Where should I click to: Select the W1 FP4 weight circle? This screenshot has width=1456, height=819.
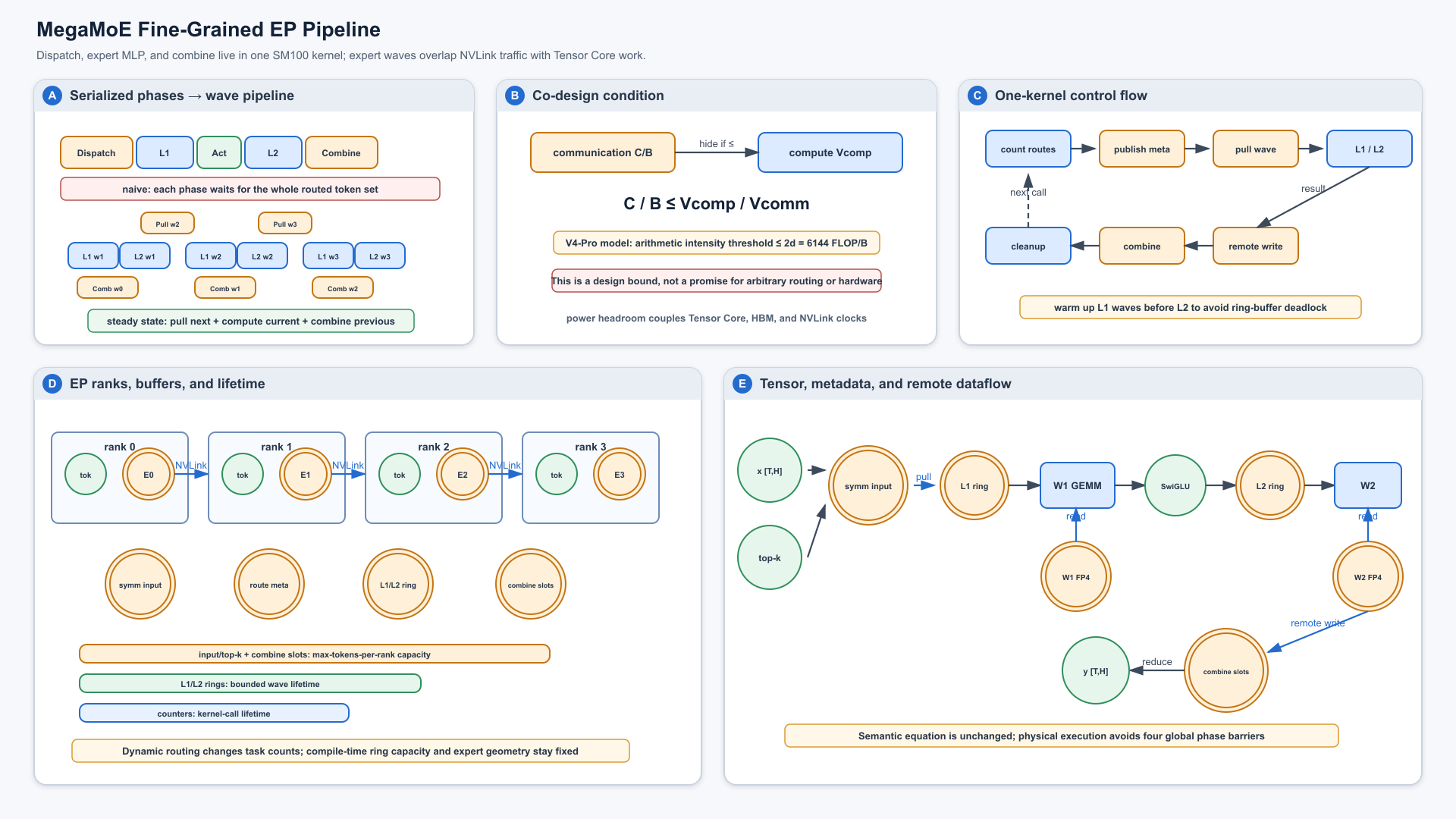tap(1076, 577)
